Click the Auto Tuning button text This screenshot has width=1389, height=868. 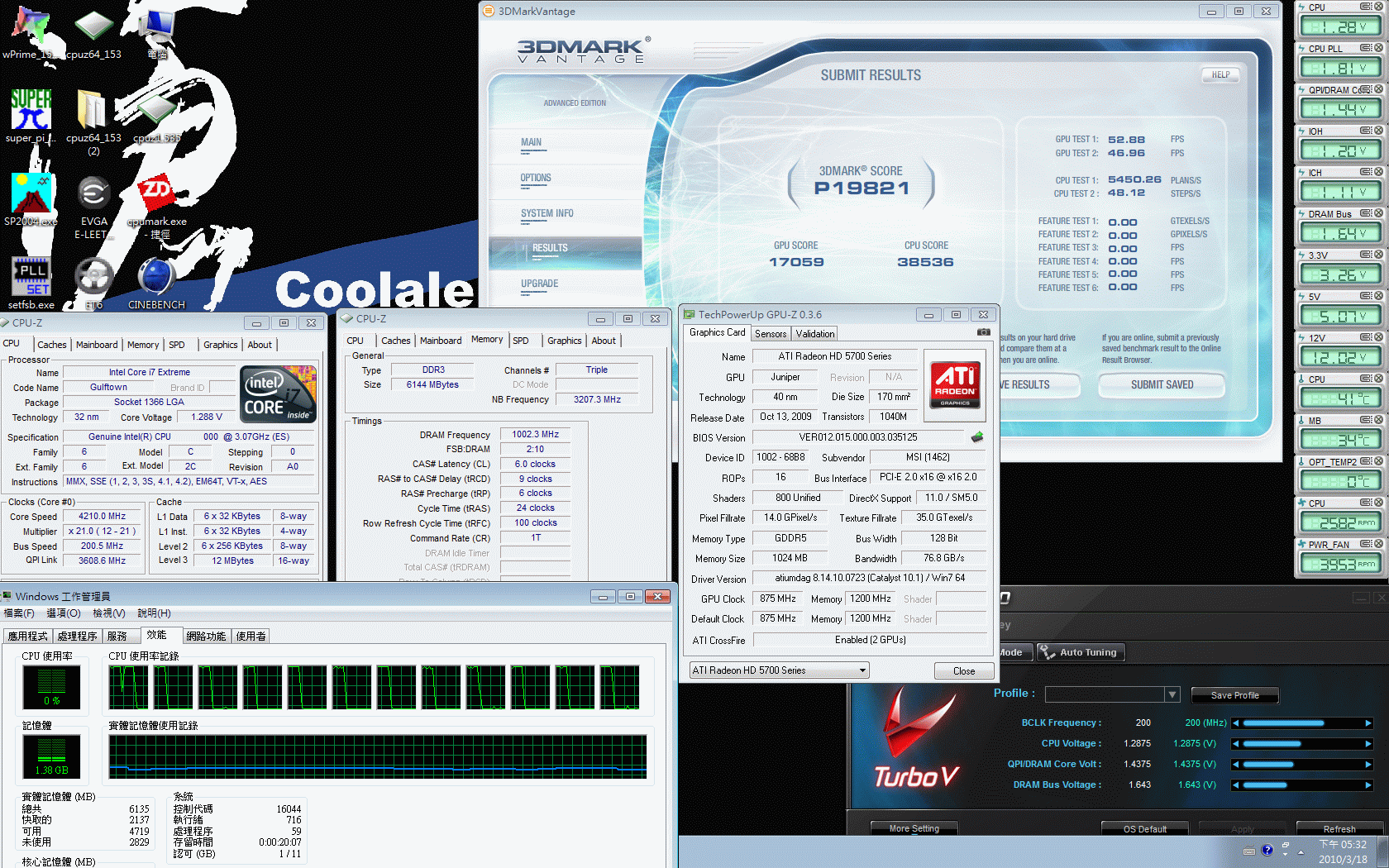pos(1088,652)
